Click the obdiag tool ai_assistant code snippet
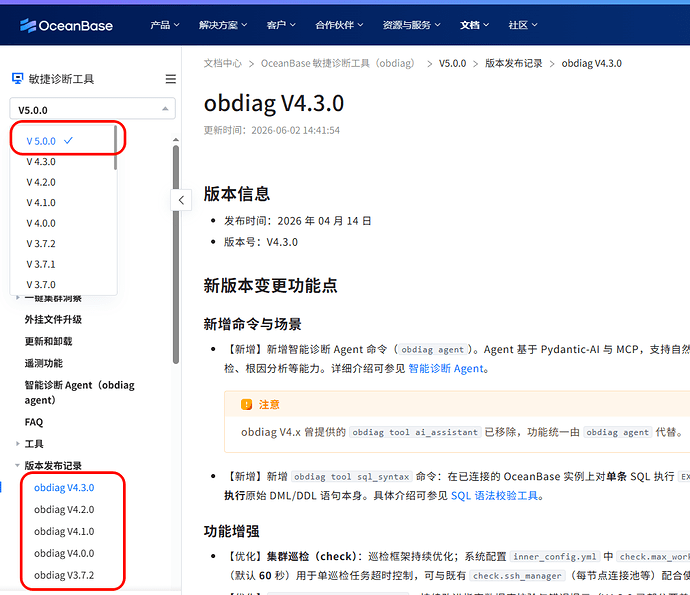Viewport: 690px width, 595px height. (x=415, y=432)
